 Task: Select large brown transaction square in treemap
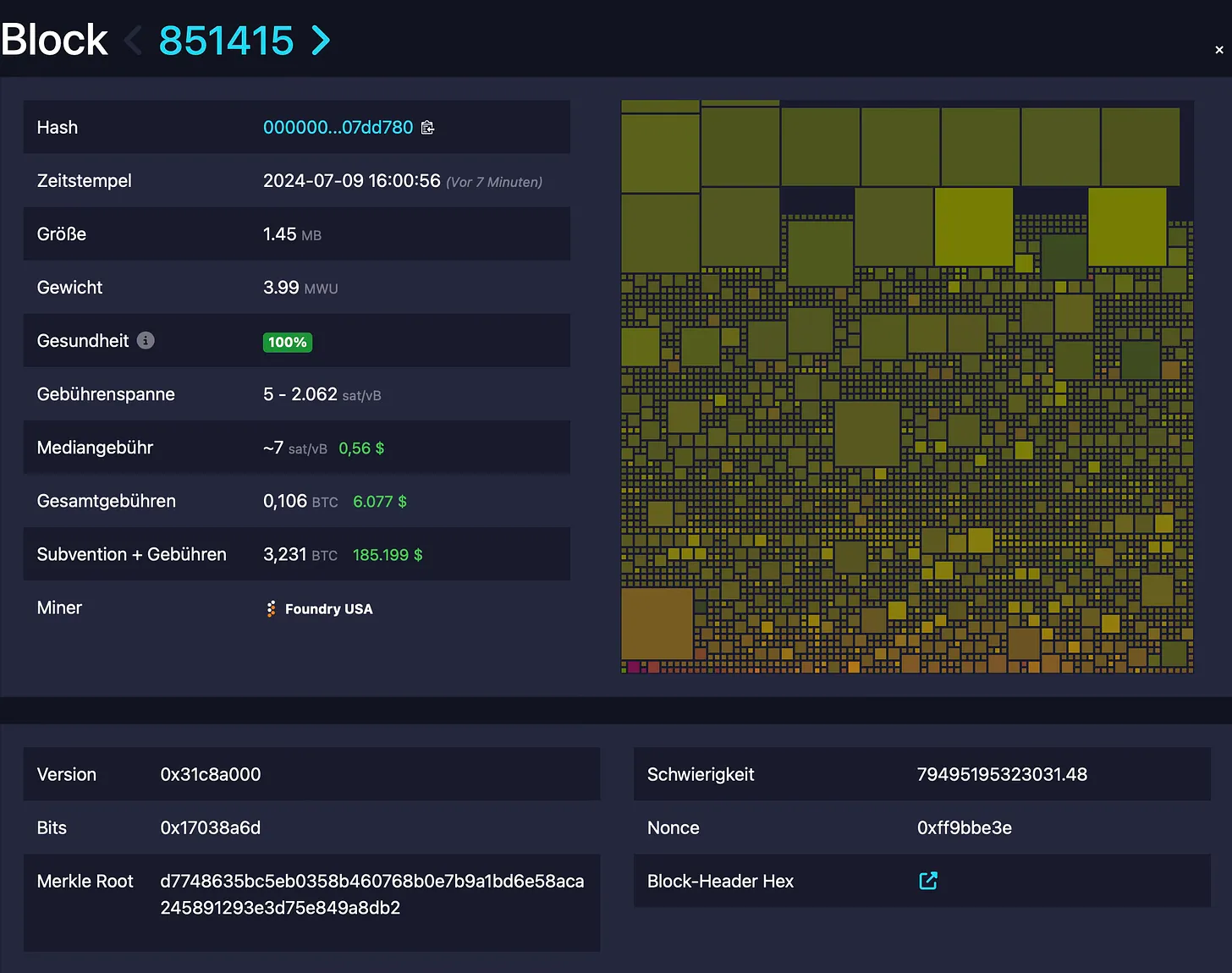(x=657, y=624)
